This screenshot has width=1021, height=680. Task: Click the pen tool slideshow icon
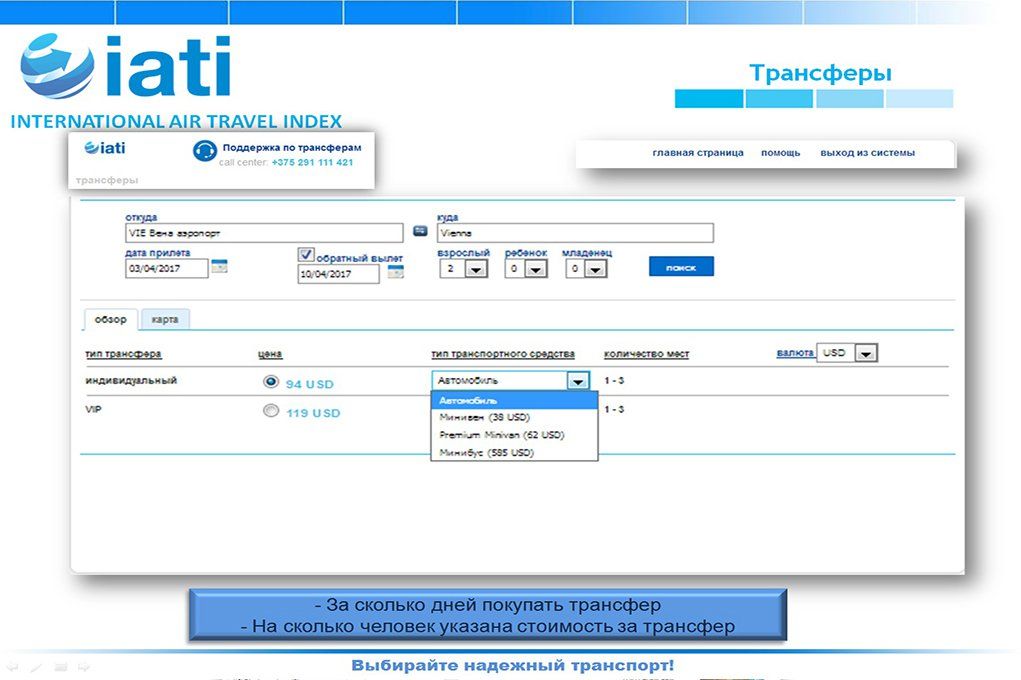tap(36, 666)
